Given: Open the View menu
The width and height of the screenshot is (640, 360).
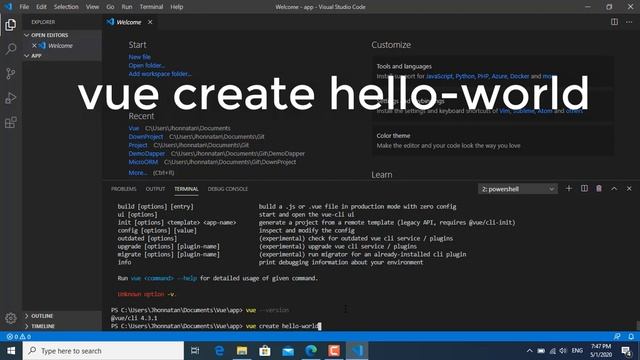Looking at the screenshot, I should [92, 7].
